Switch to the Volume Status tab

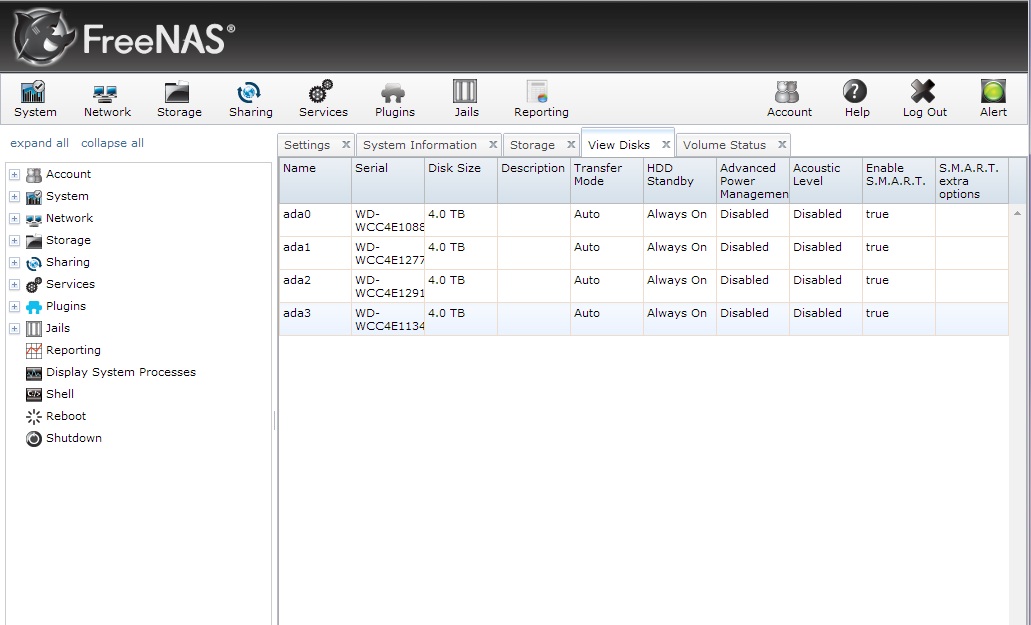pyautogui.click(x=724, y=145)
